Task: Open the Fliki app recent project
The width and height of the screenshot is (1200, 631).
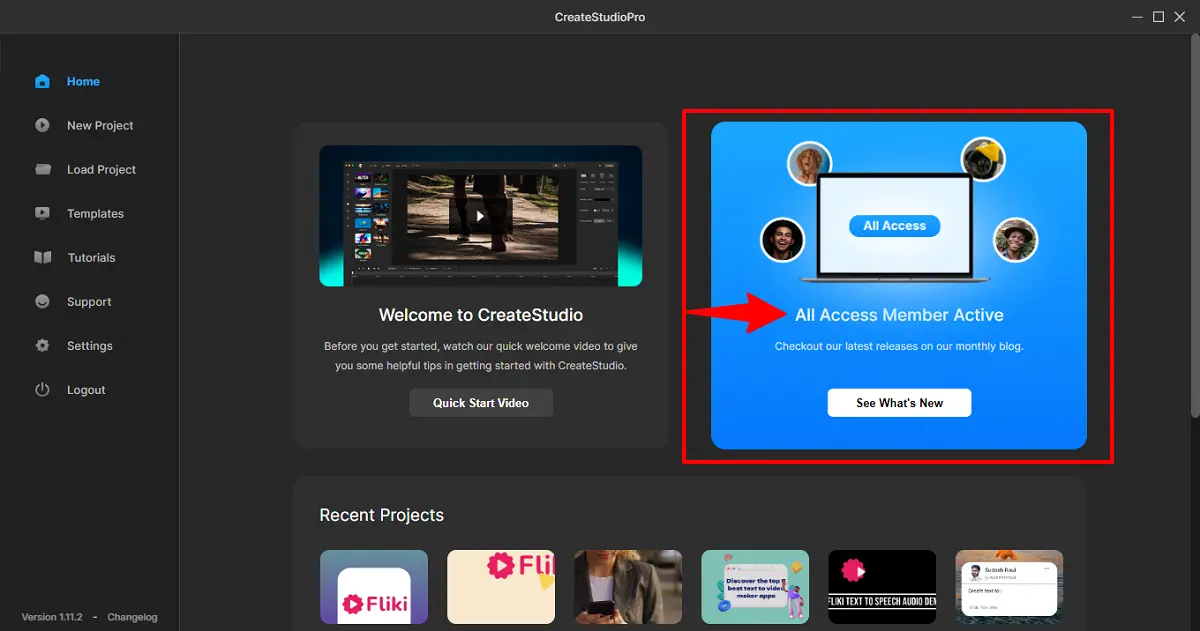Action: [374, 586]
